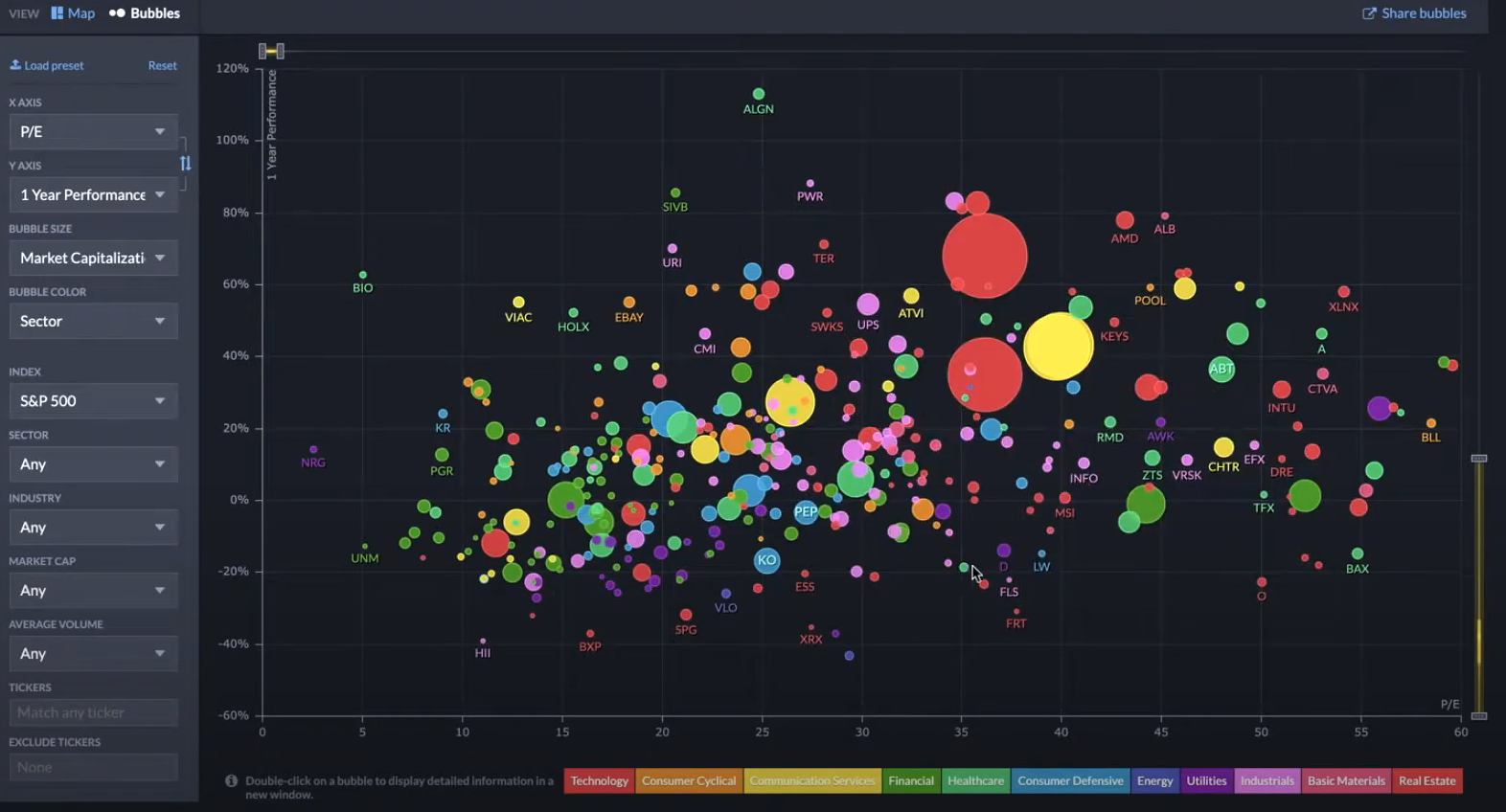Click the HOLX bubble
This screenshot has height=812, width=1506.
(573, 313)
